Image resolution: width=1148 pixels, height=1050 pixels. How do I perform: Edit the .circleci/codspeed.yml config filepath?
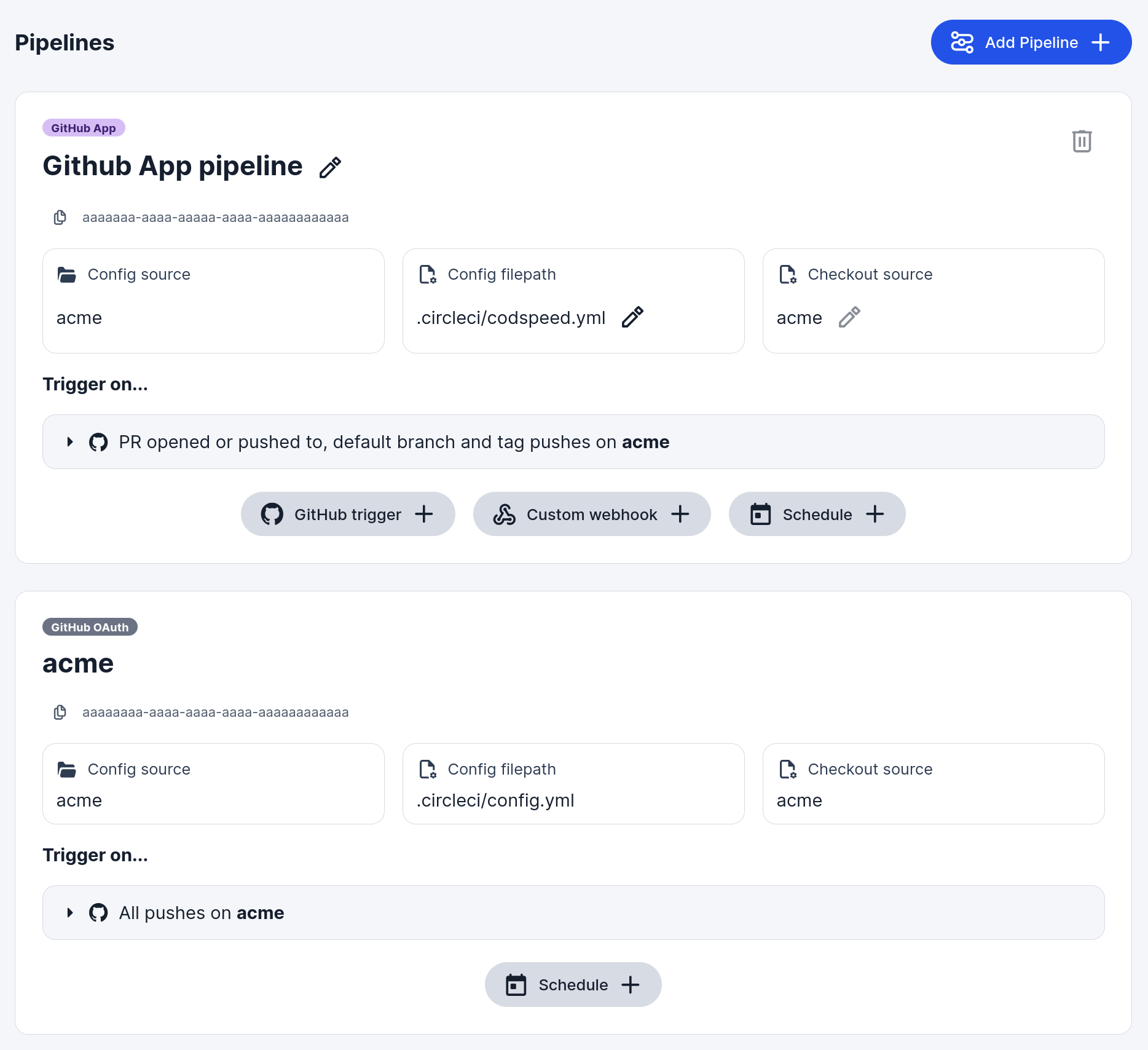(x=632, y=317)
